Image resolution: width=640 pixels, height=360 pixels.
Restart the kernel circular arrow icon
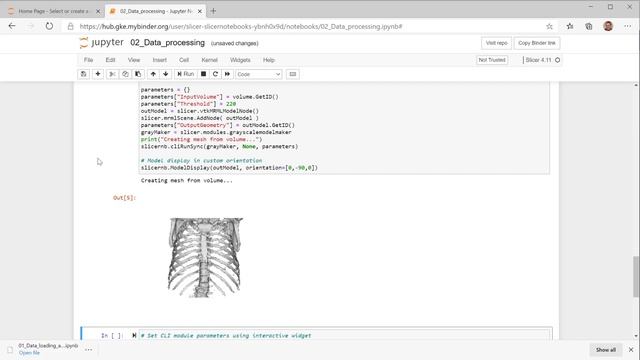tap(216, 74)
